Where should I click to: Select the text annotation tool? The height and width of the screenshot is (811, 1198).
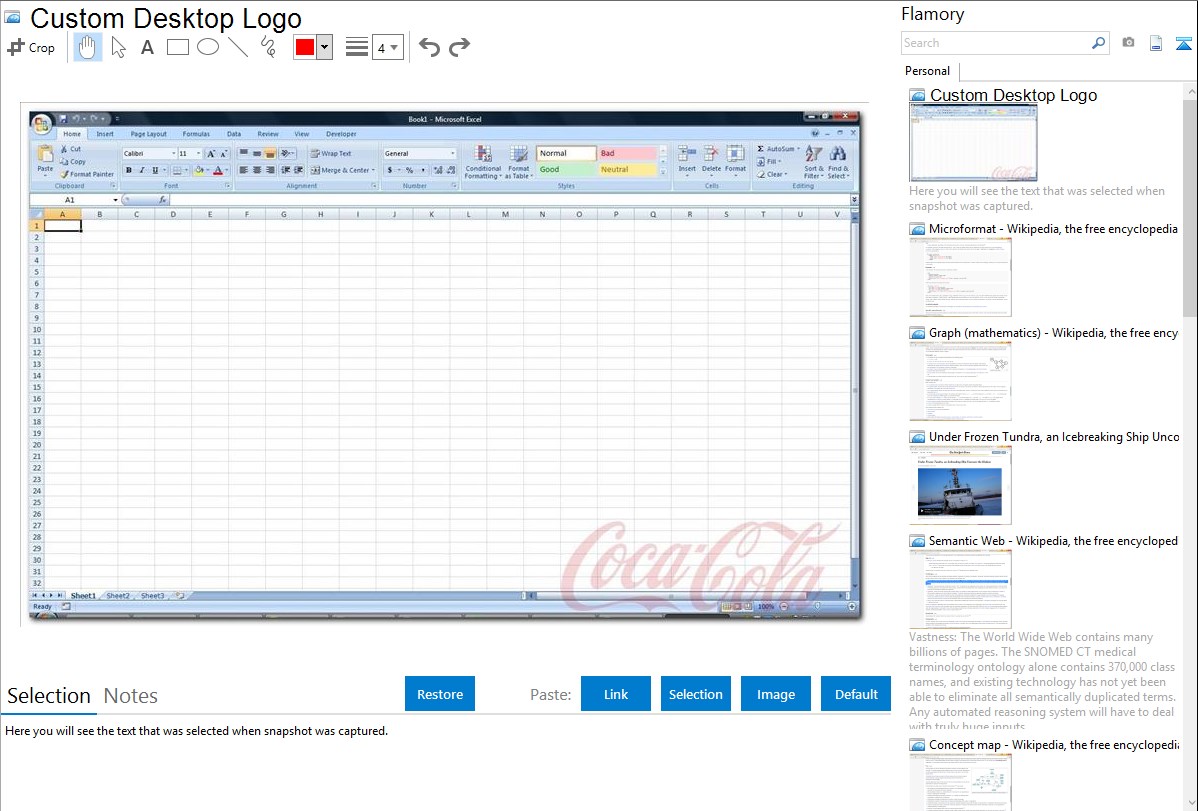pos(147,47)
